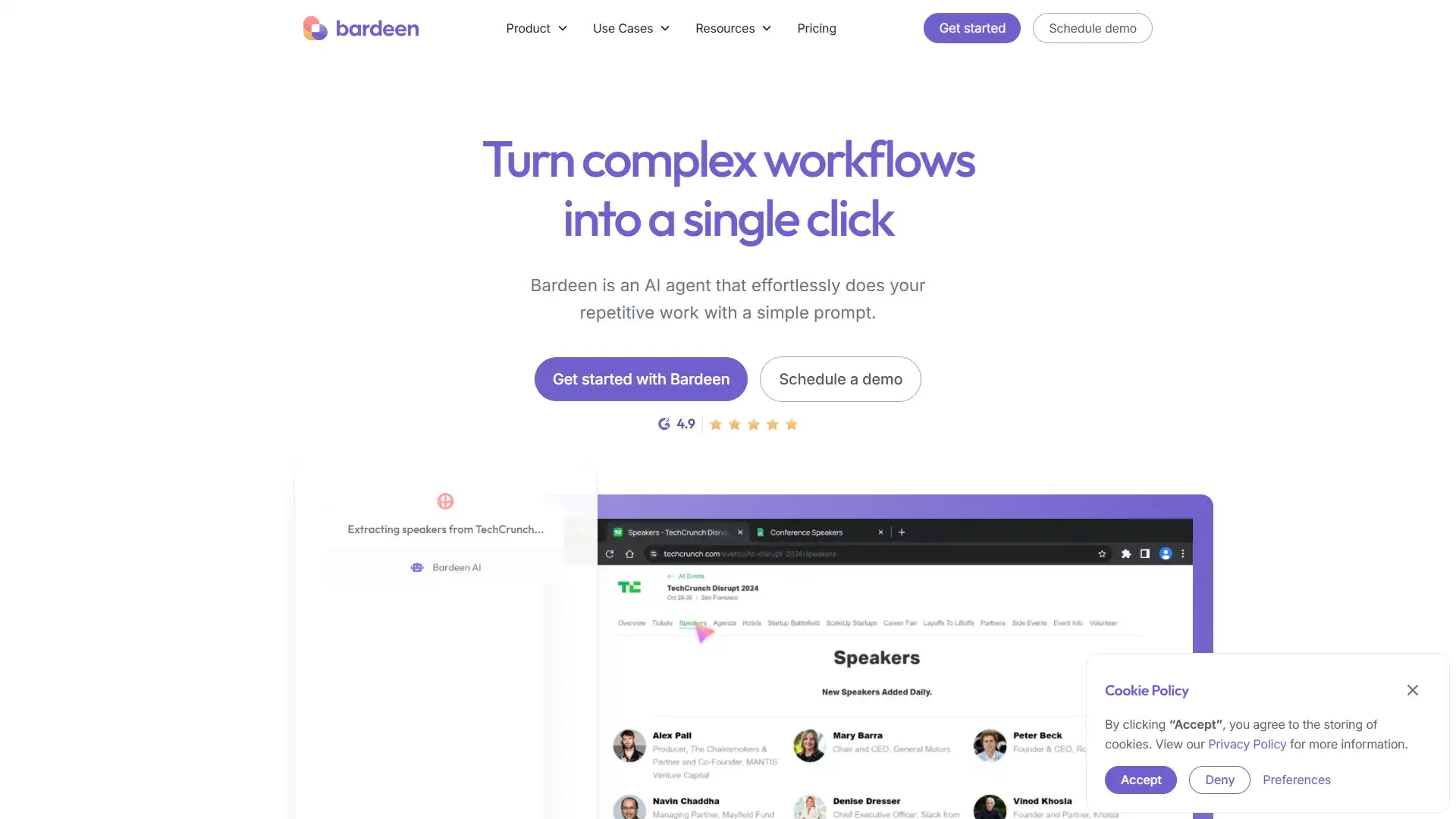Click the Schedule a demo button
Viewport: 1456px width, 819px height.
coord(841,379)
